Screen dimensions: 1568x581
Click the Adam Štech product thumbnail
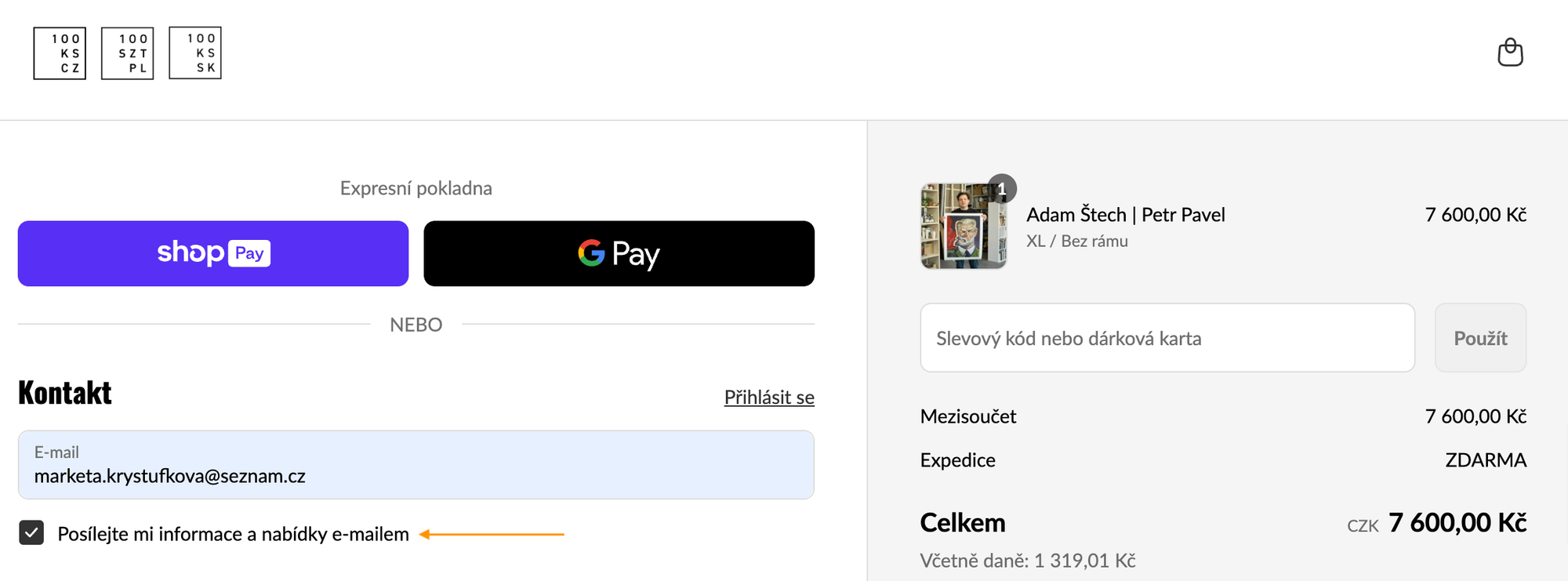pos(963,227)
